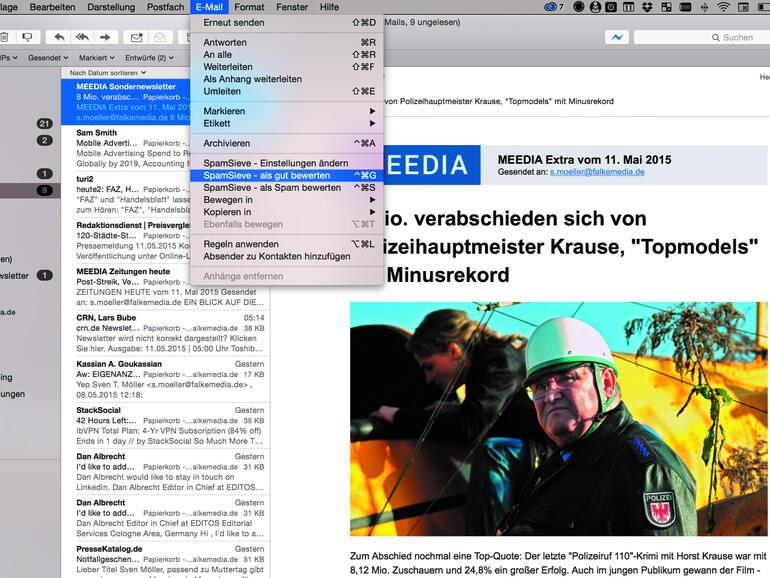This screenshot has height=578, width=770.
Task: Expand the Bewegen in submenu
Action: click(286, 200)
